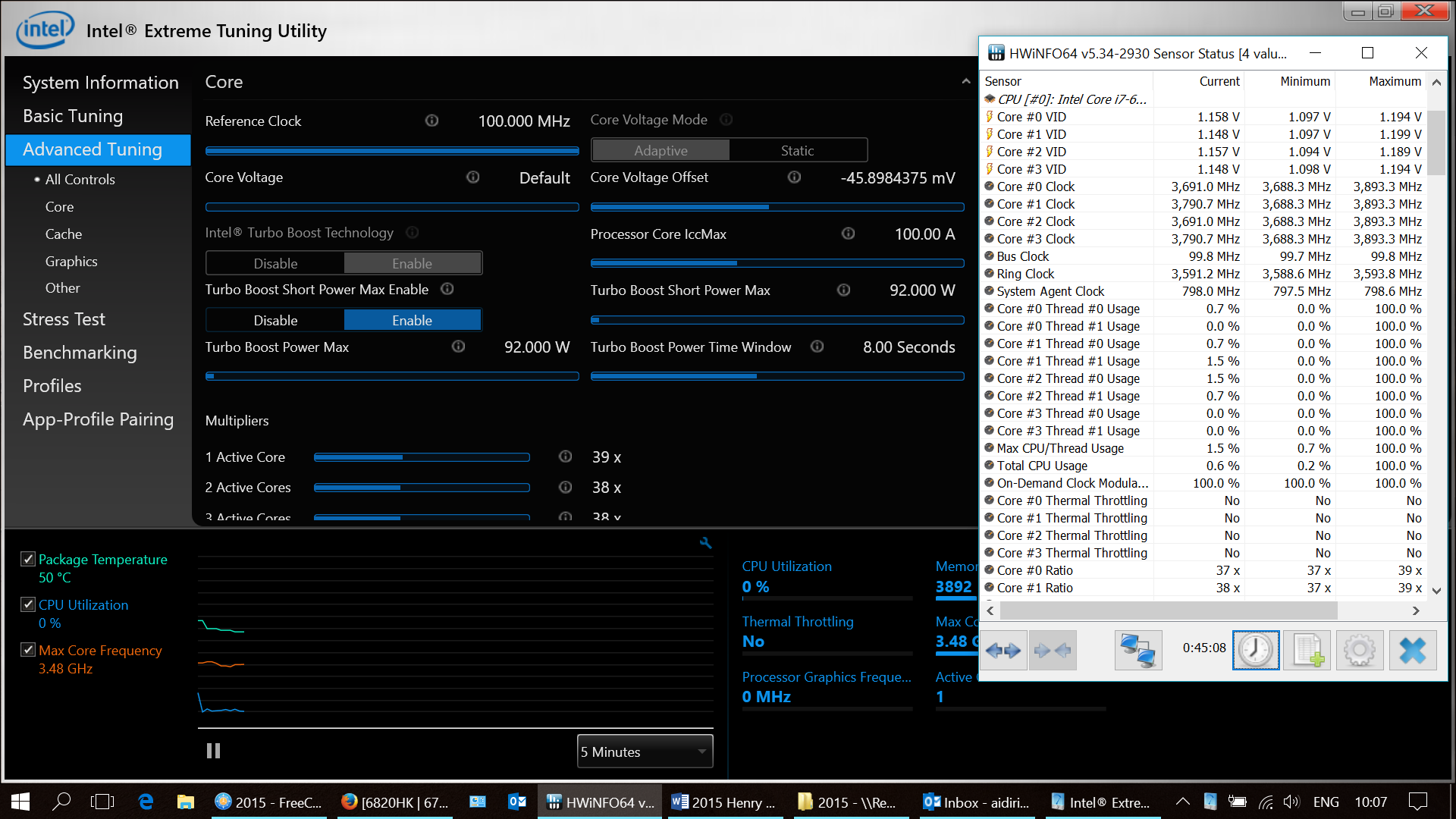Collapse the Core section chevron
Viewport: 1456px width, 819px height.
(x=965, y=81)
